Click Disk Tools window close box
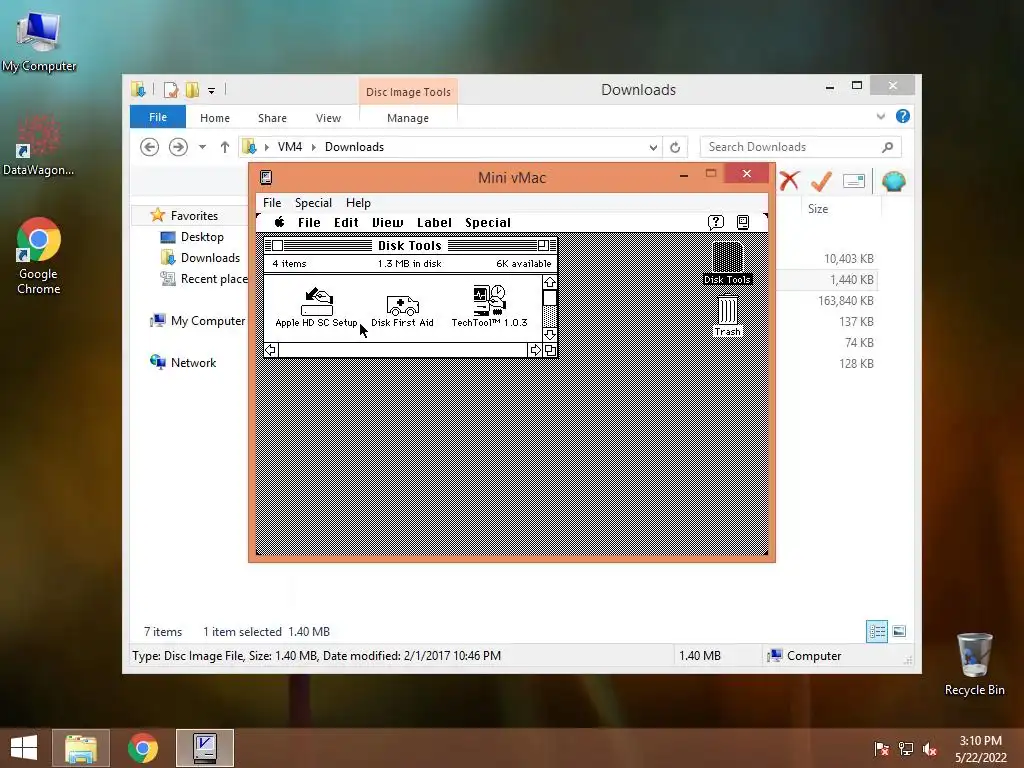1024x768 pixels. click(x=278, y=246)
